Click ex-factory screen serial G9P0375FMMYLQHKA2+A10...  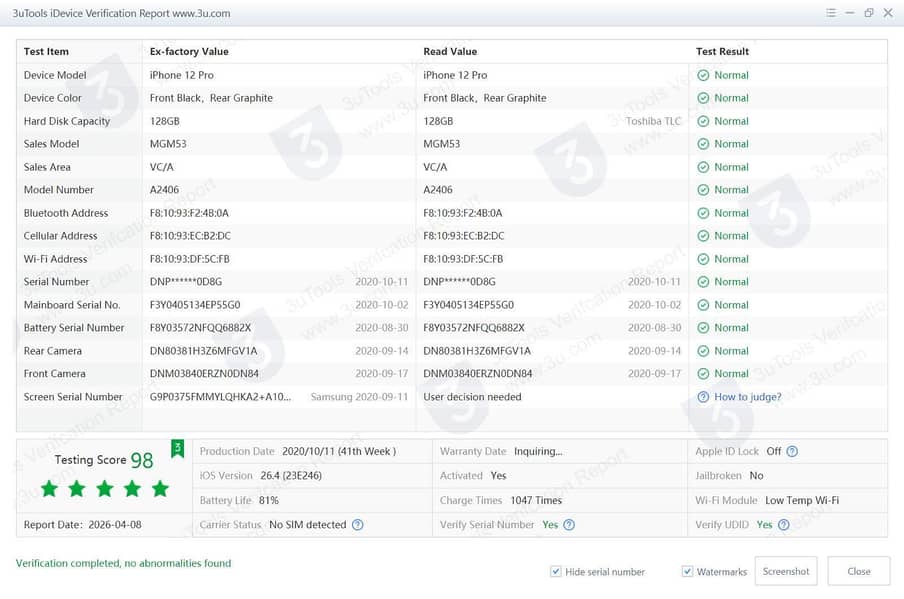tap(220, 397)
